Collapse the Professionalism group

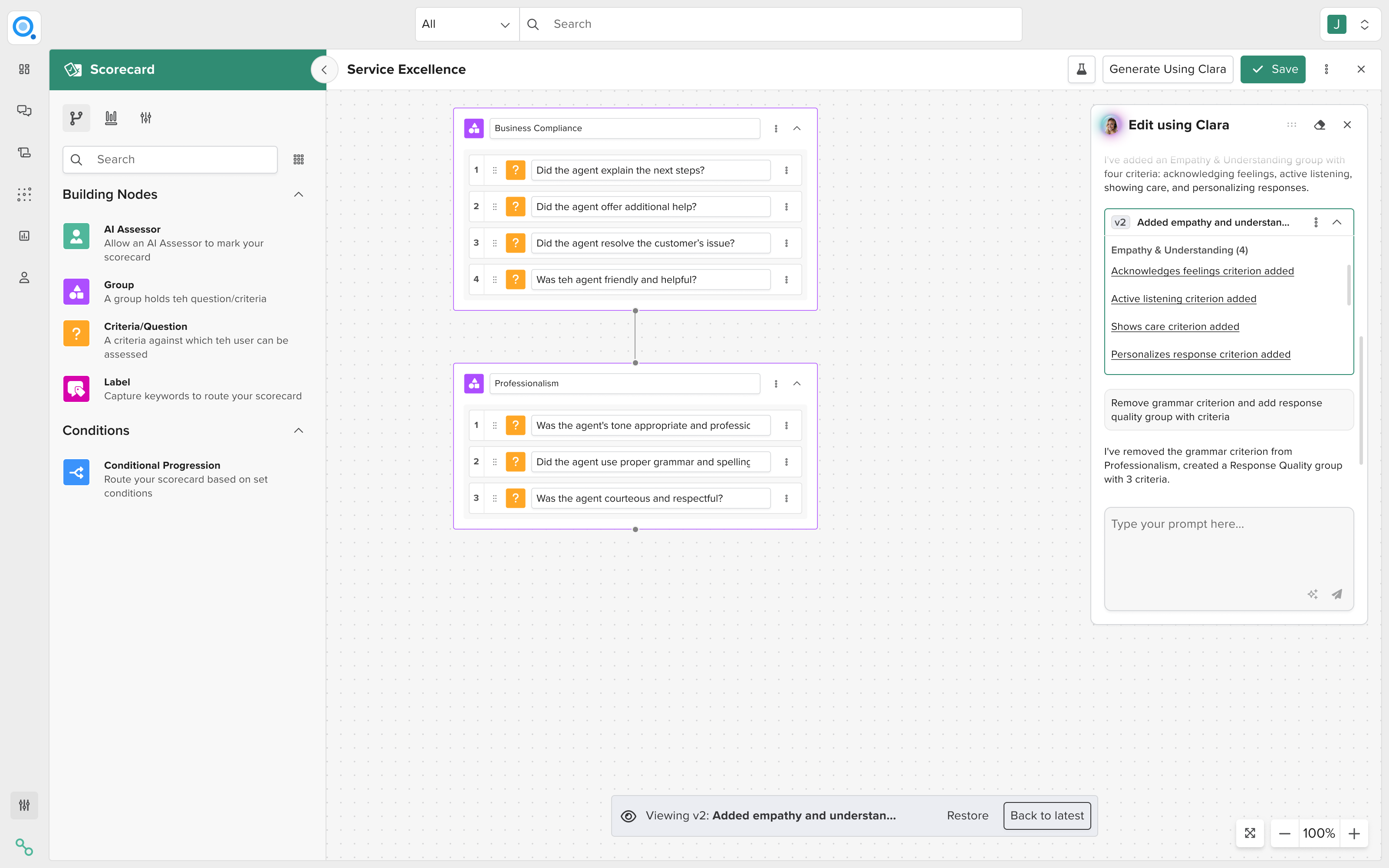[x=797, y=384]
